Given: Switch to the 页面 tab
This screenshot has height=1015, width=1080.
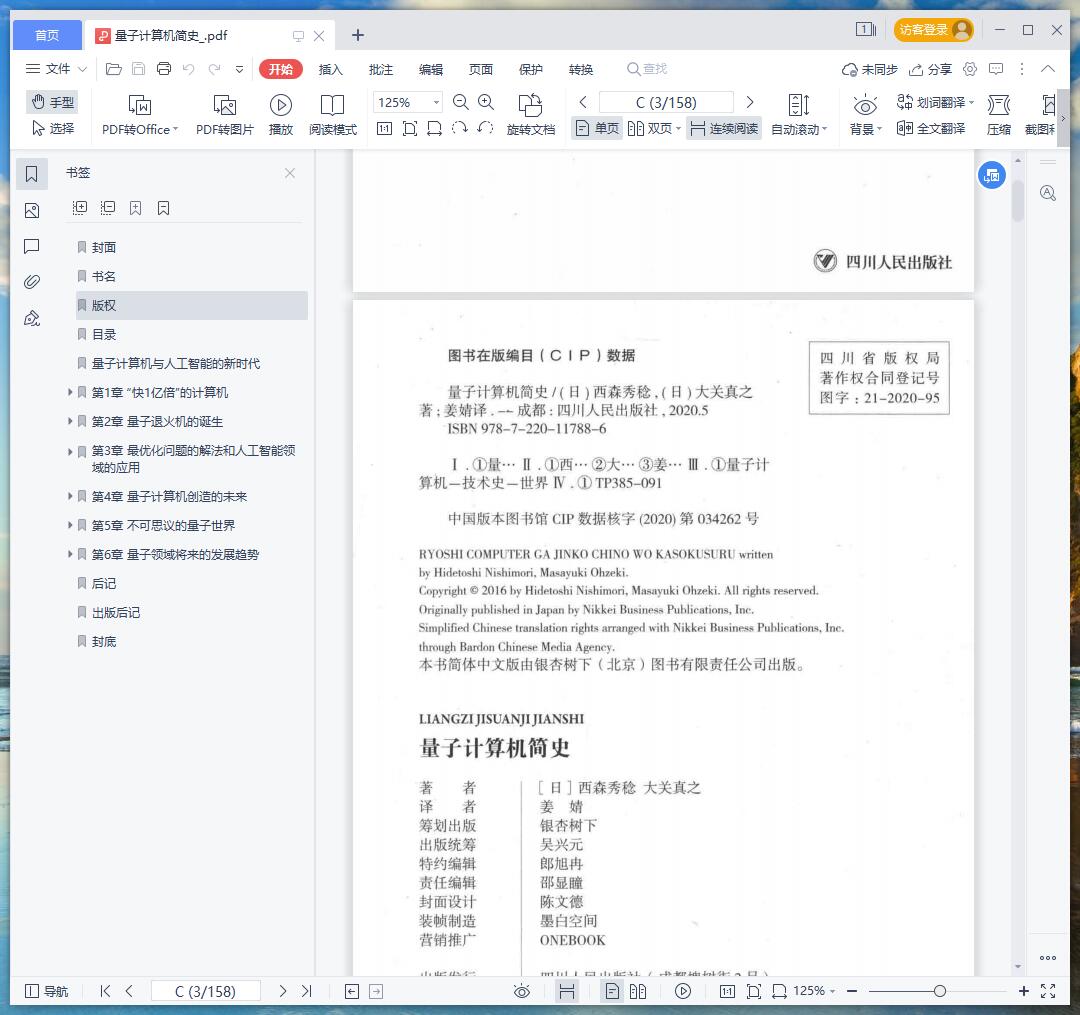Looking at the screenshot, I should click(481, 69).
